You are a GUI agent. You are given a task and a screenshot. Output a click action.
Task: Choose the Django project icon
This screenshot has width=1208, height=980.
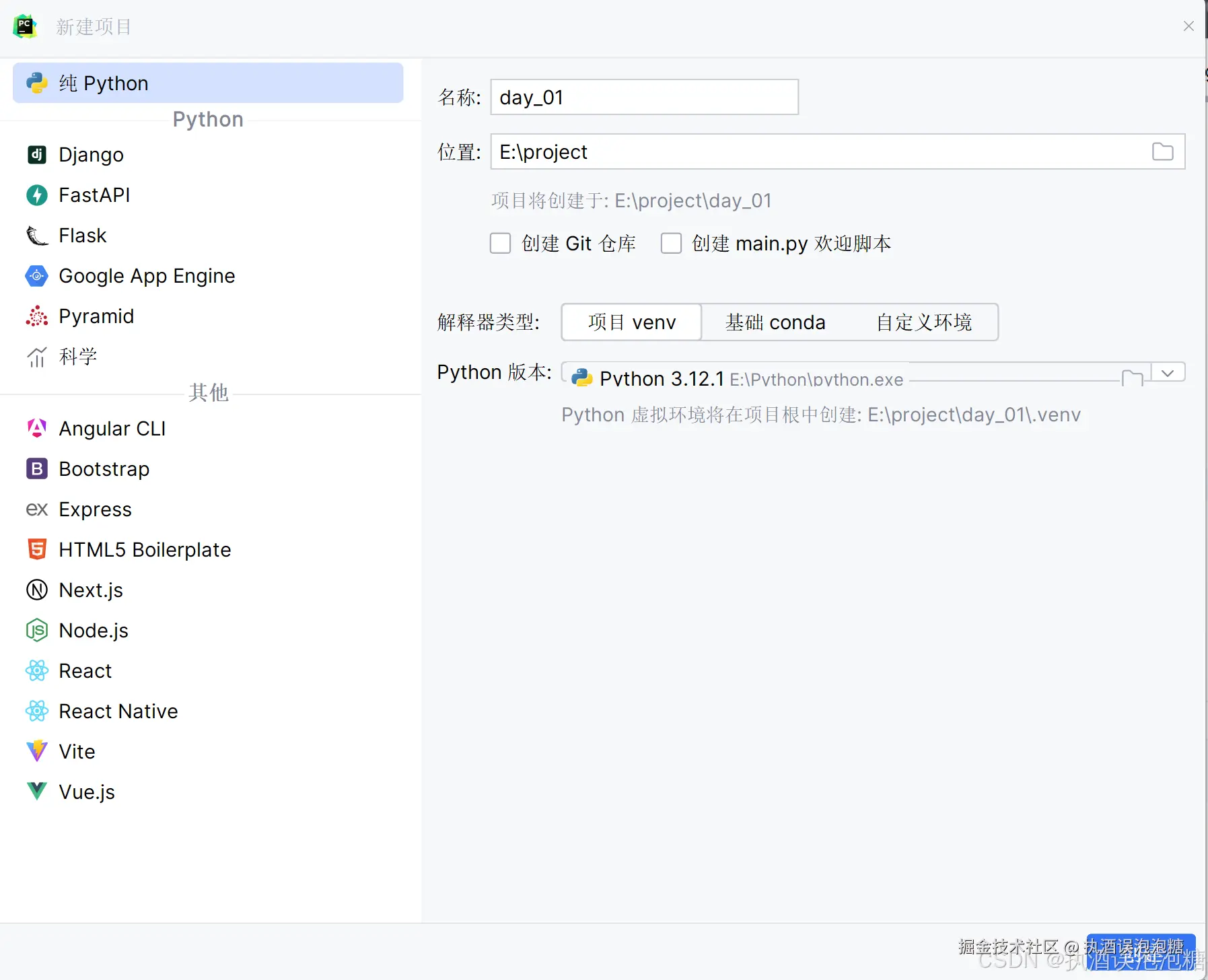tap(37, 155)
